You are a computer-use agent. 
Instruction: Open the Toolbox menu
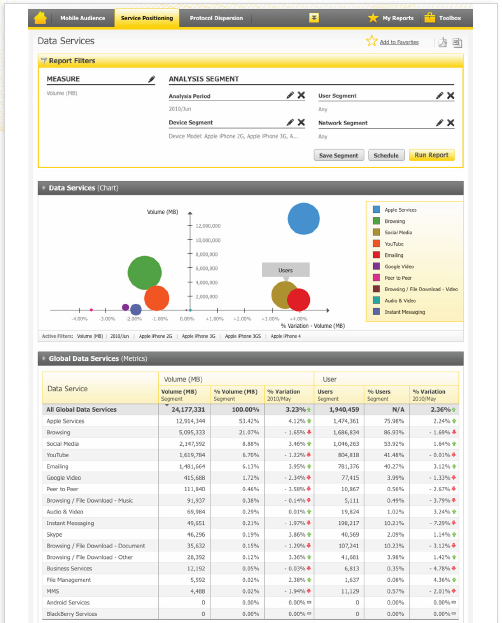pos(443,18)
